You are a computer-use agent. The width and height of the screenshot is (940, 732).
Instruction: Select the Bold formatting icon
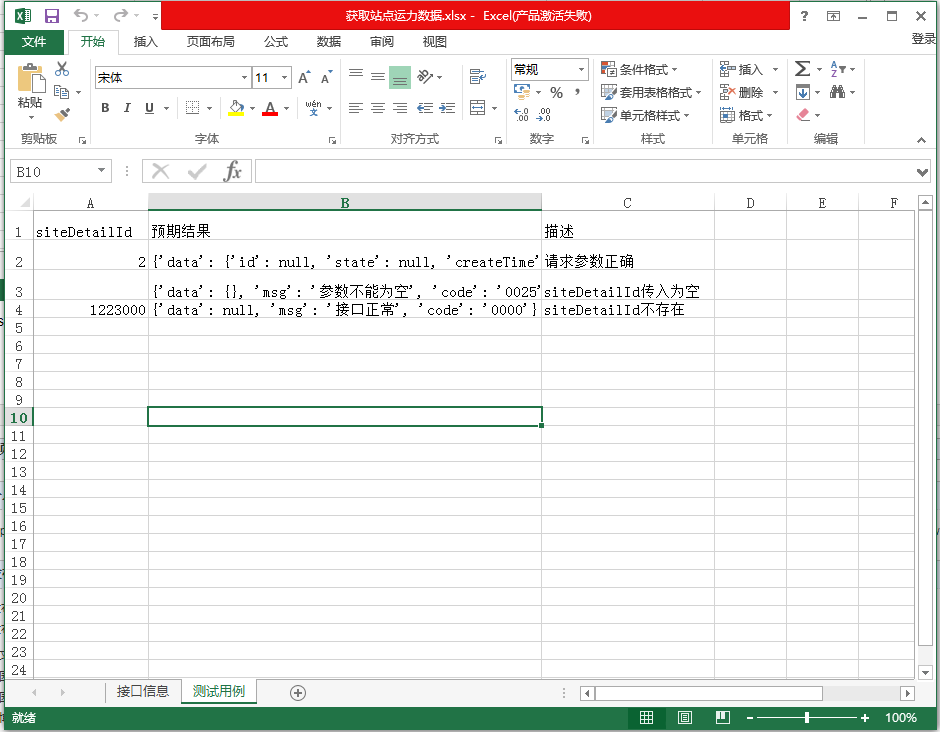coord(105,107)
